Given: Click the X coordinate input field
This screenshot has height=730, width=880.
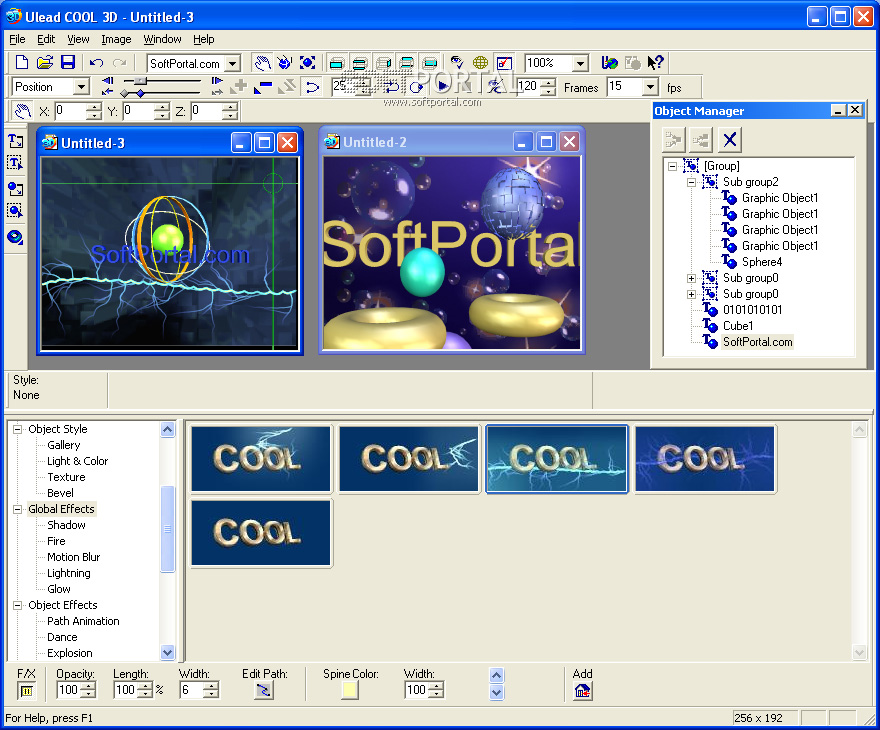Looking at the screenshot, I should pyautogui.click(x=70, y=111).
